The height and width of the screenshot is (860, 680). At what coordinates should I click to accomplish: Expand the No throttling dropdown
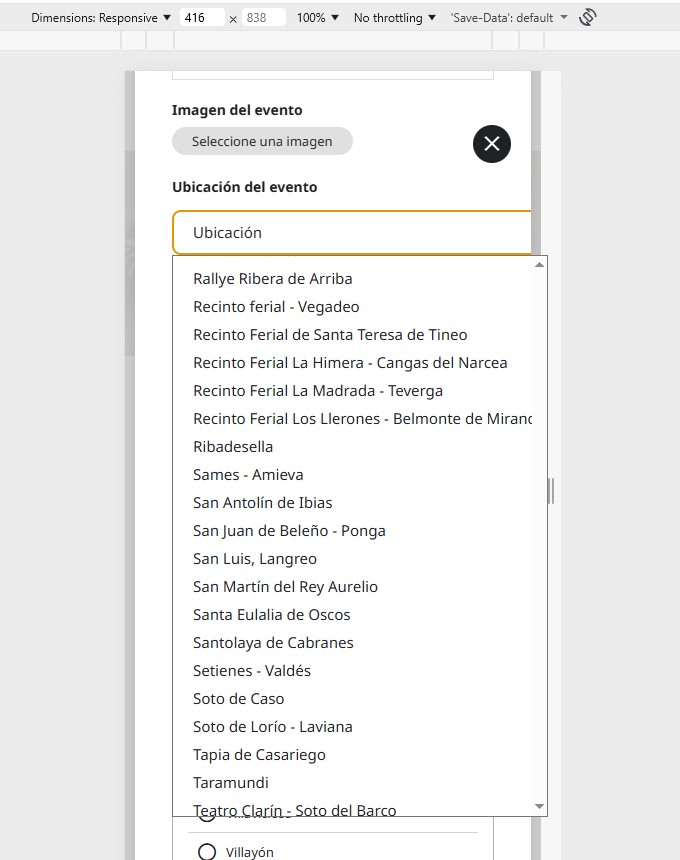pyautogui.click(x=394, y=18)
